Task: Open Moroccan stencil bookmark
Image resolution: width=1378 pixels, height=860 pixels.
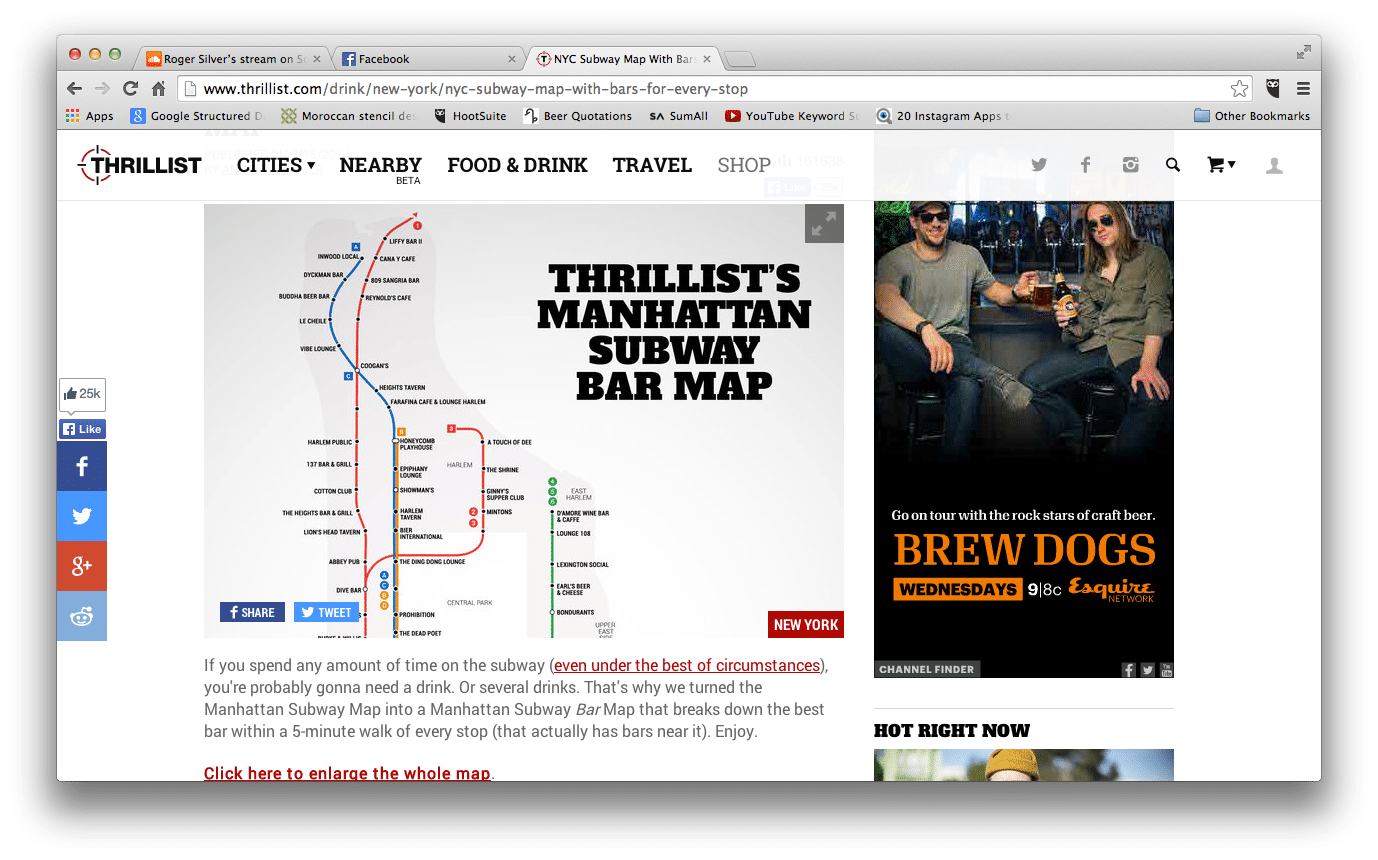Action: (349, 116)
